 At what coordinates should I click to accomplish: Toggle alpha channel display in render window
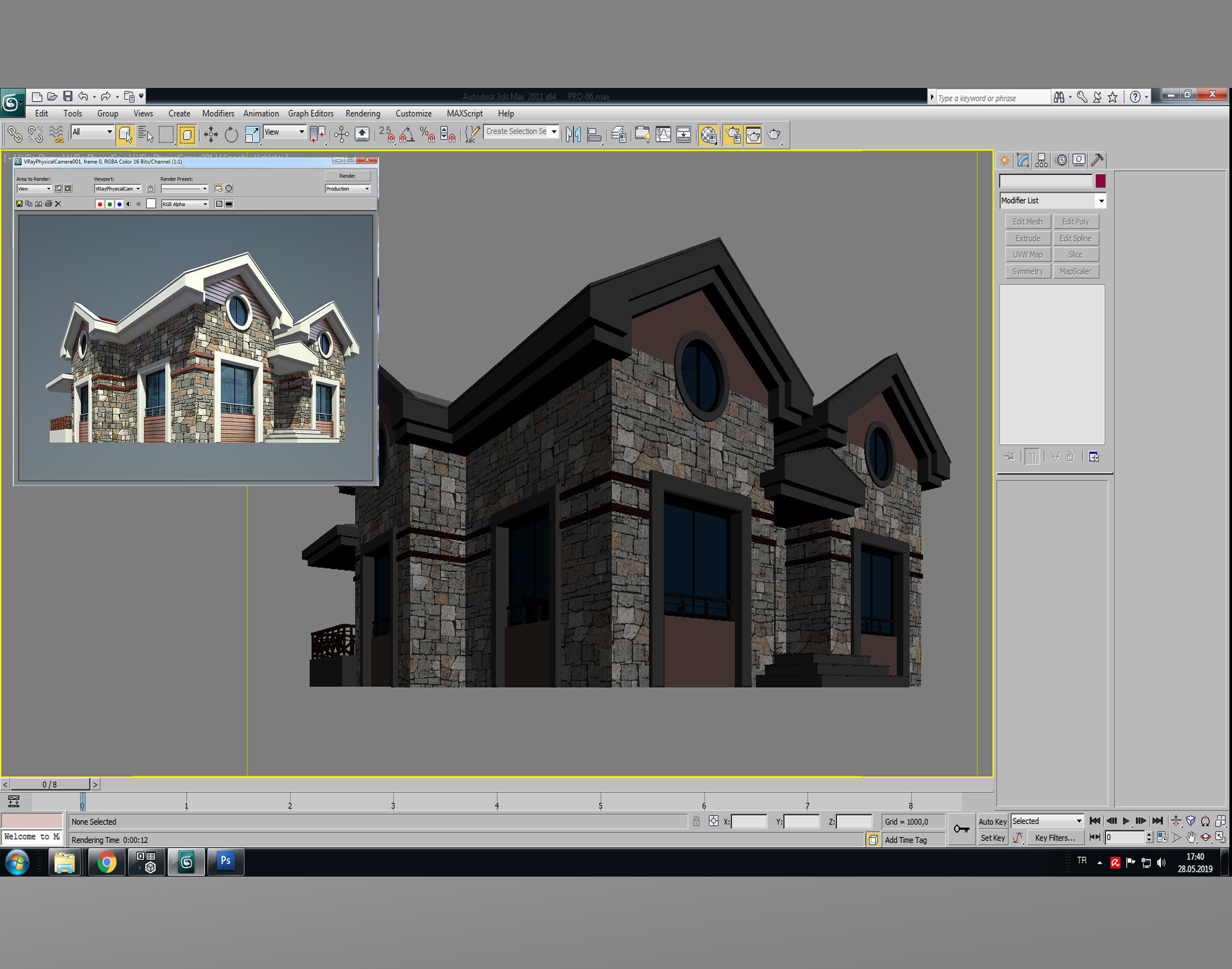[x=129, y=204]
